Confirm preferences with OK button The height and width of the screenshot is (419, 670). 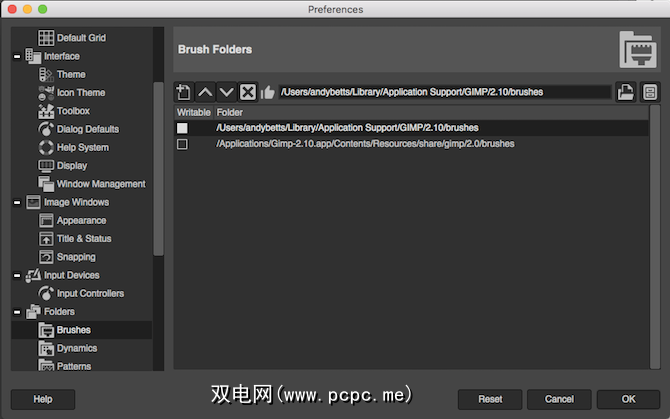[628, 399]
